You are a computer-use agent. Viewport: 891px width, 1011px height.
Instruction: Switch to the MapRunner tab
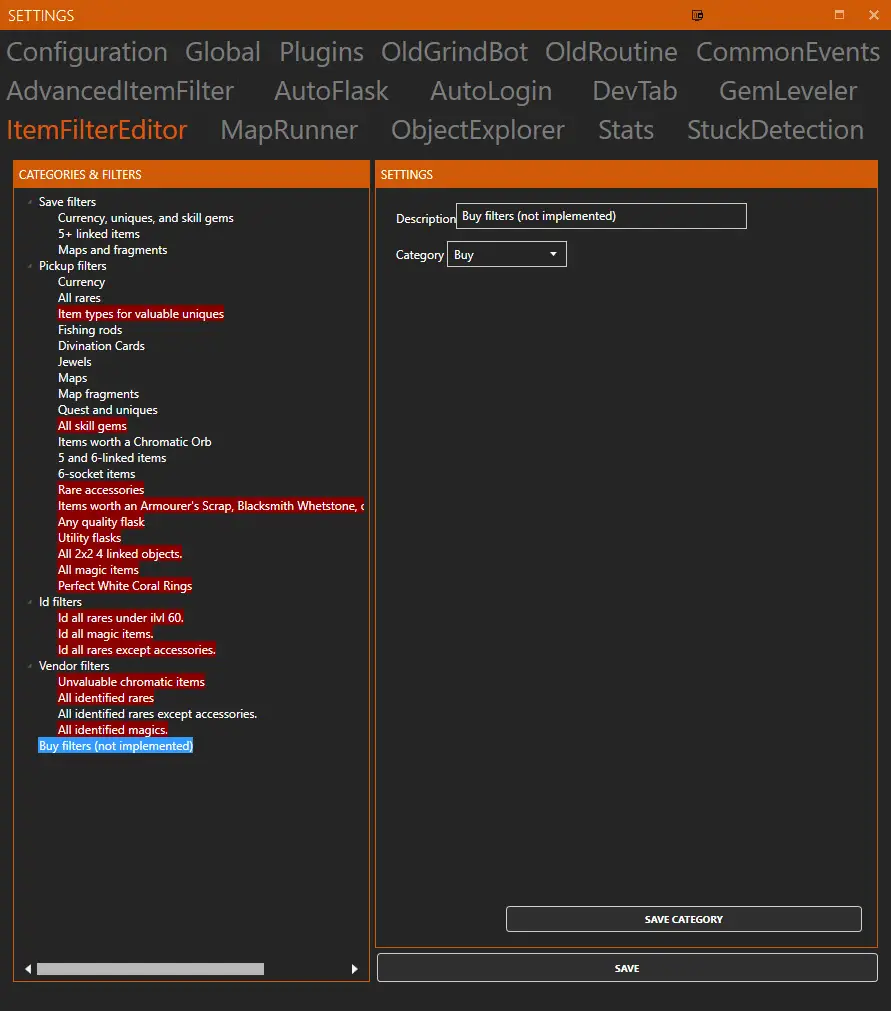point(288,130)
